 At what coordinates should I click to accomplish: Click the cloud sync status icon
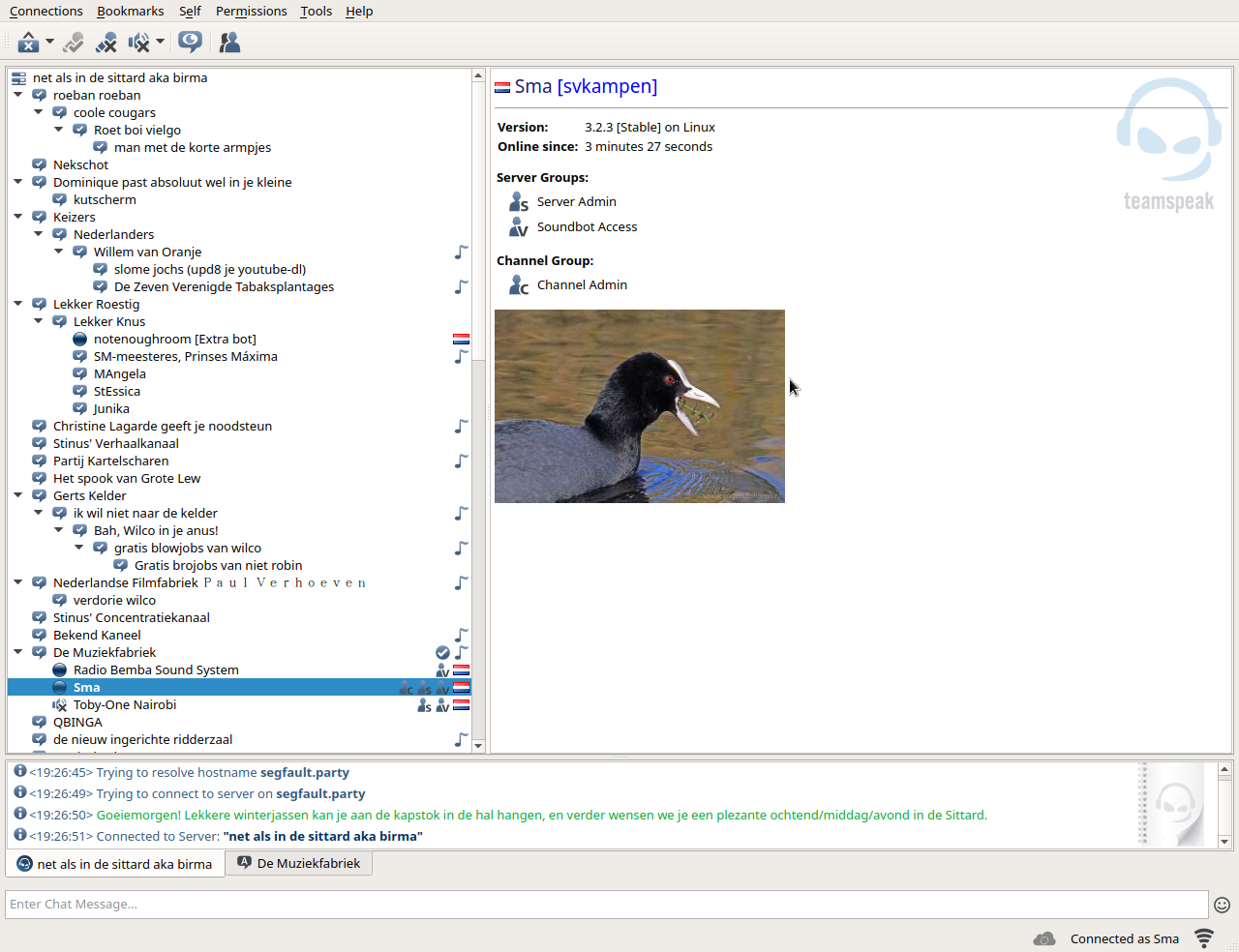[x=1043, y=938]
